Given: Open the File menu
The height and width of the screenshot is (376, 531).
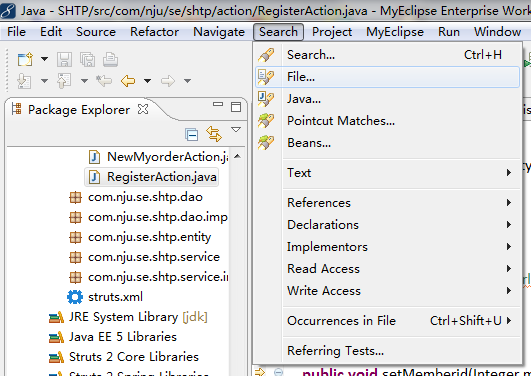Looking at the screenshot, I should coord(16,32).
